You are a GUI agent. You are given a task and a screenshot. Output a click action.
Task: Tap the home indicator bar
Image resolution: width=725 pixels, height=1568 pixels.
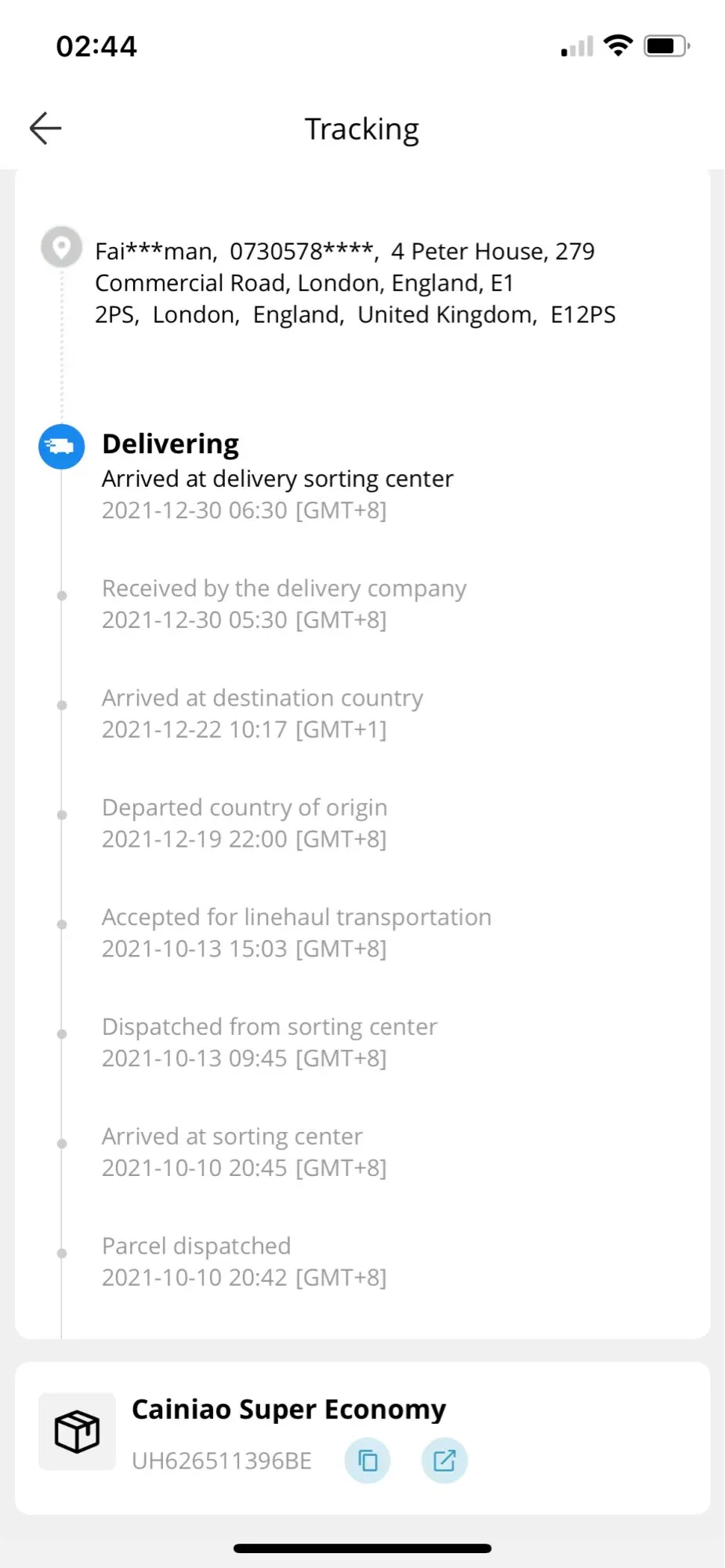coord(362,1548)
